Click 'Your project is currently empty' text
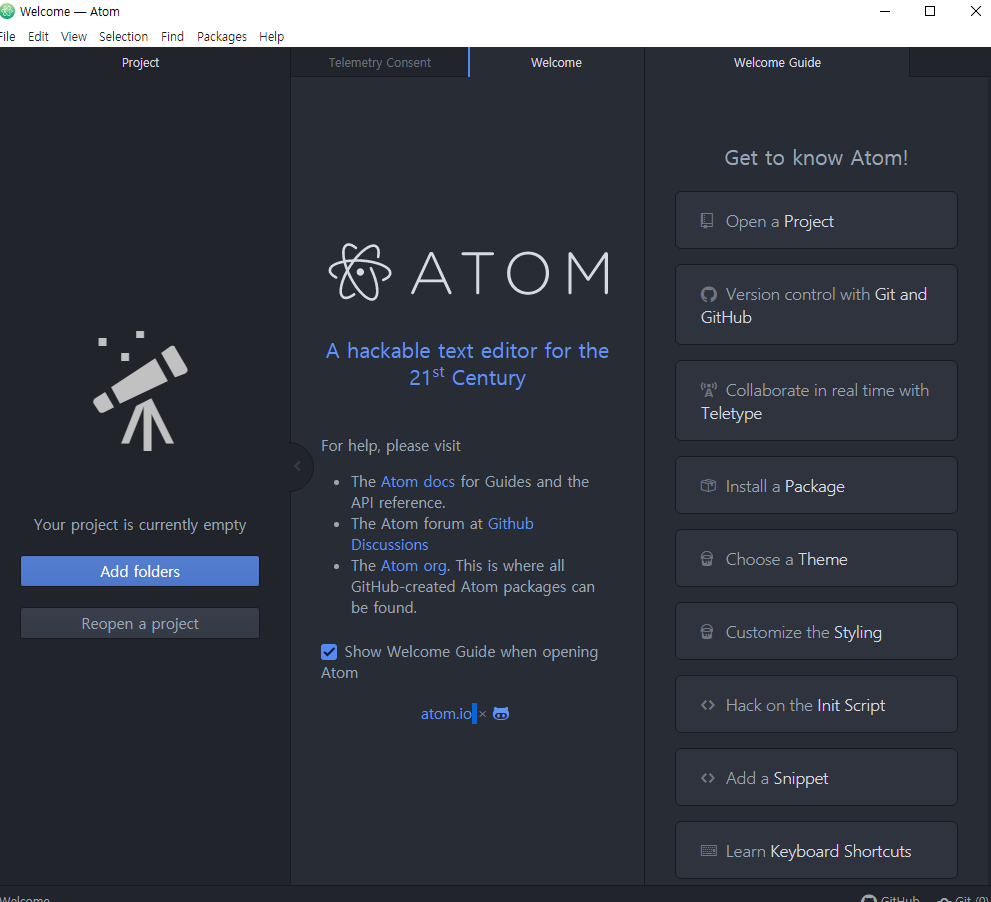This screenshot has width=991, height=902. [x=140, y=525]
